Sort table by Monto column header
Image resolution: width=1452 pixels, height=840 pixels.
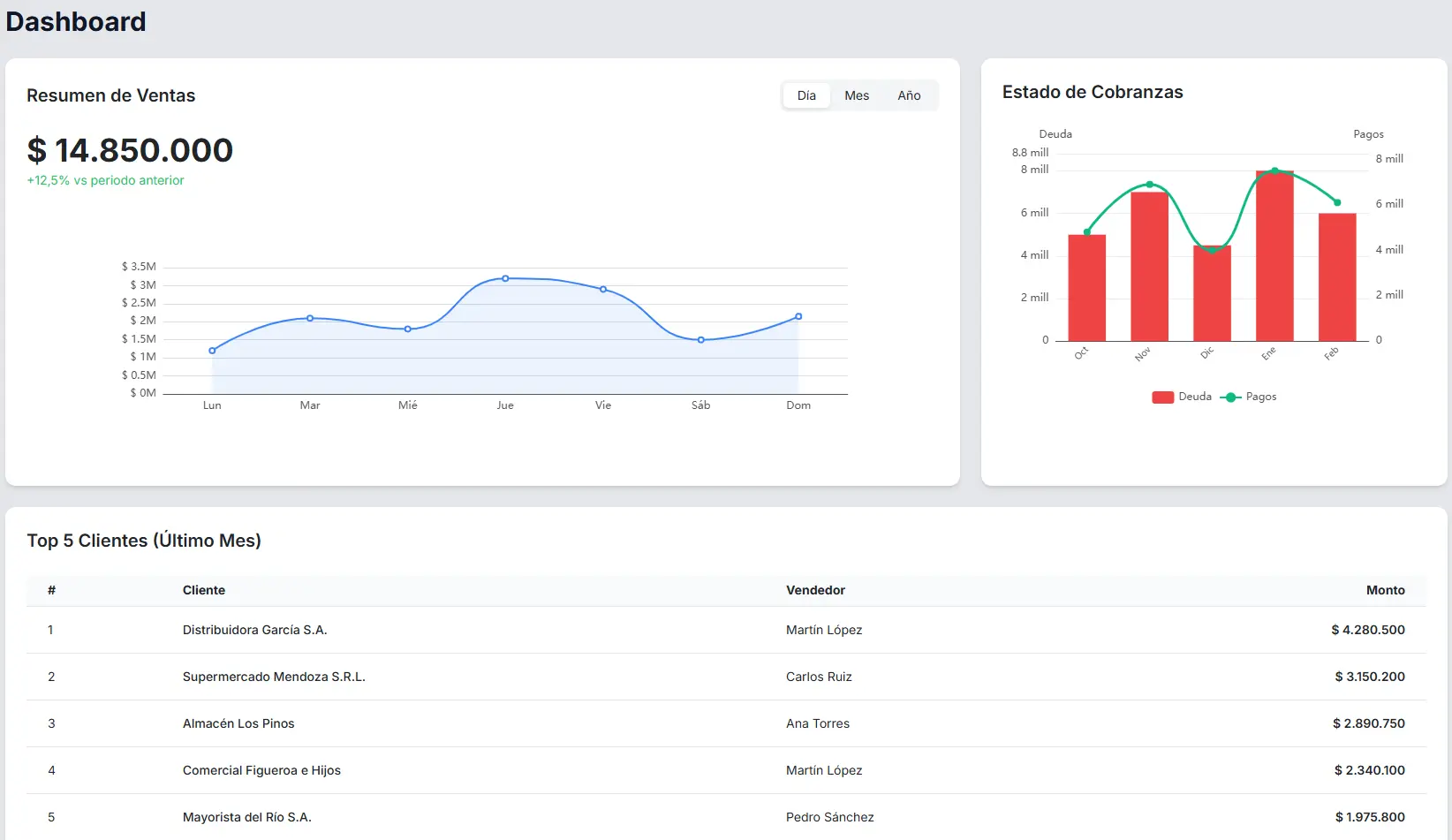tap(1385, 590)
